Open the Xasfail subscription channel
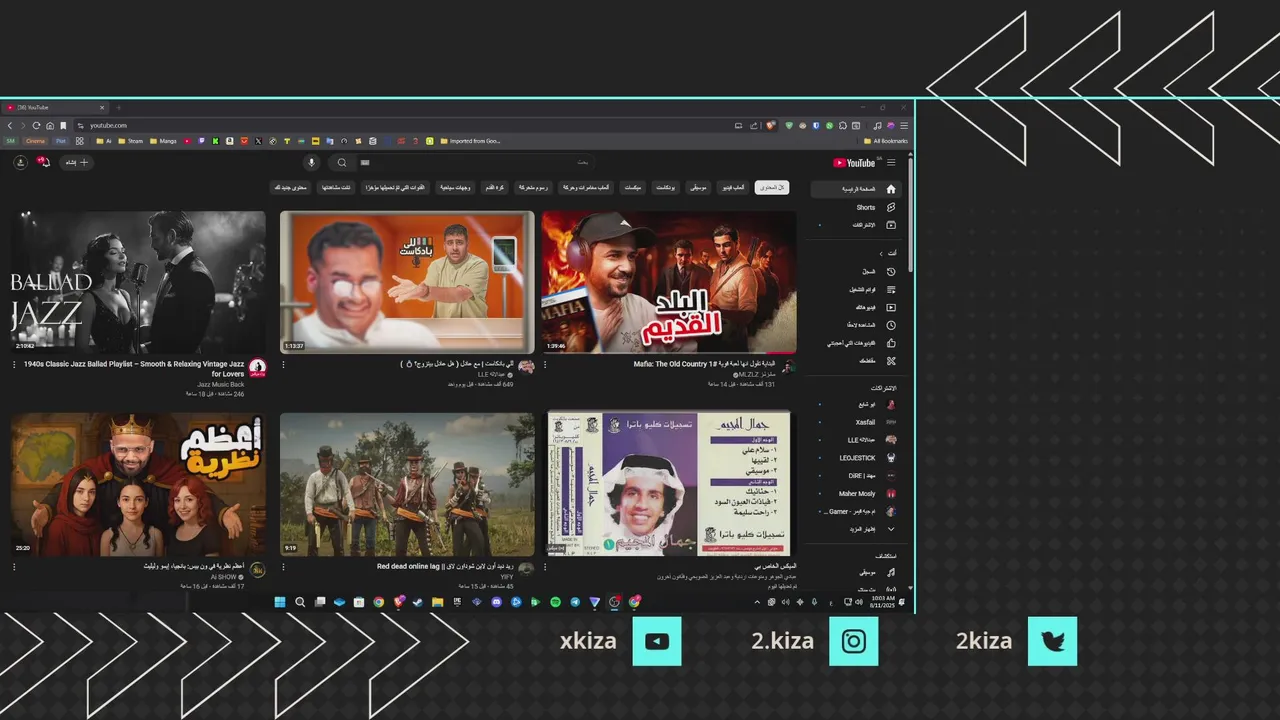Viewport: 1280px width, 720px height. point(855,422)
